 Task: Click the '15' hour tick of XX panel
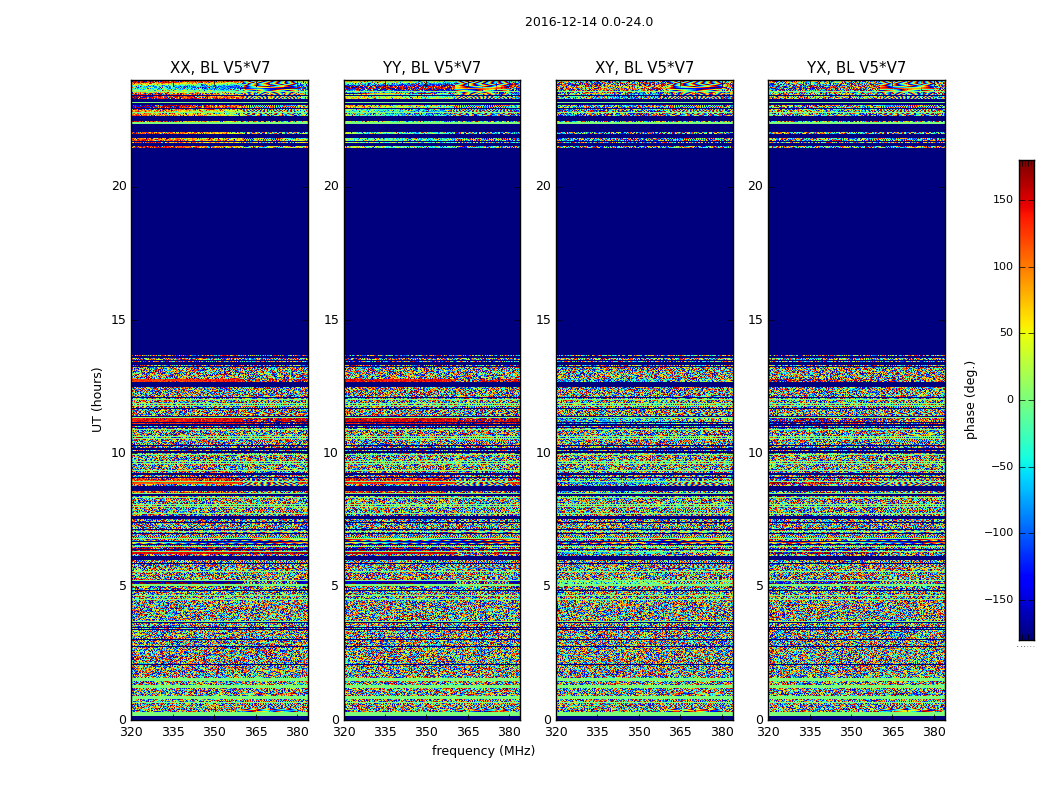[119, 320]
